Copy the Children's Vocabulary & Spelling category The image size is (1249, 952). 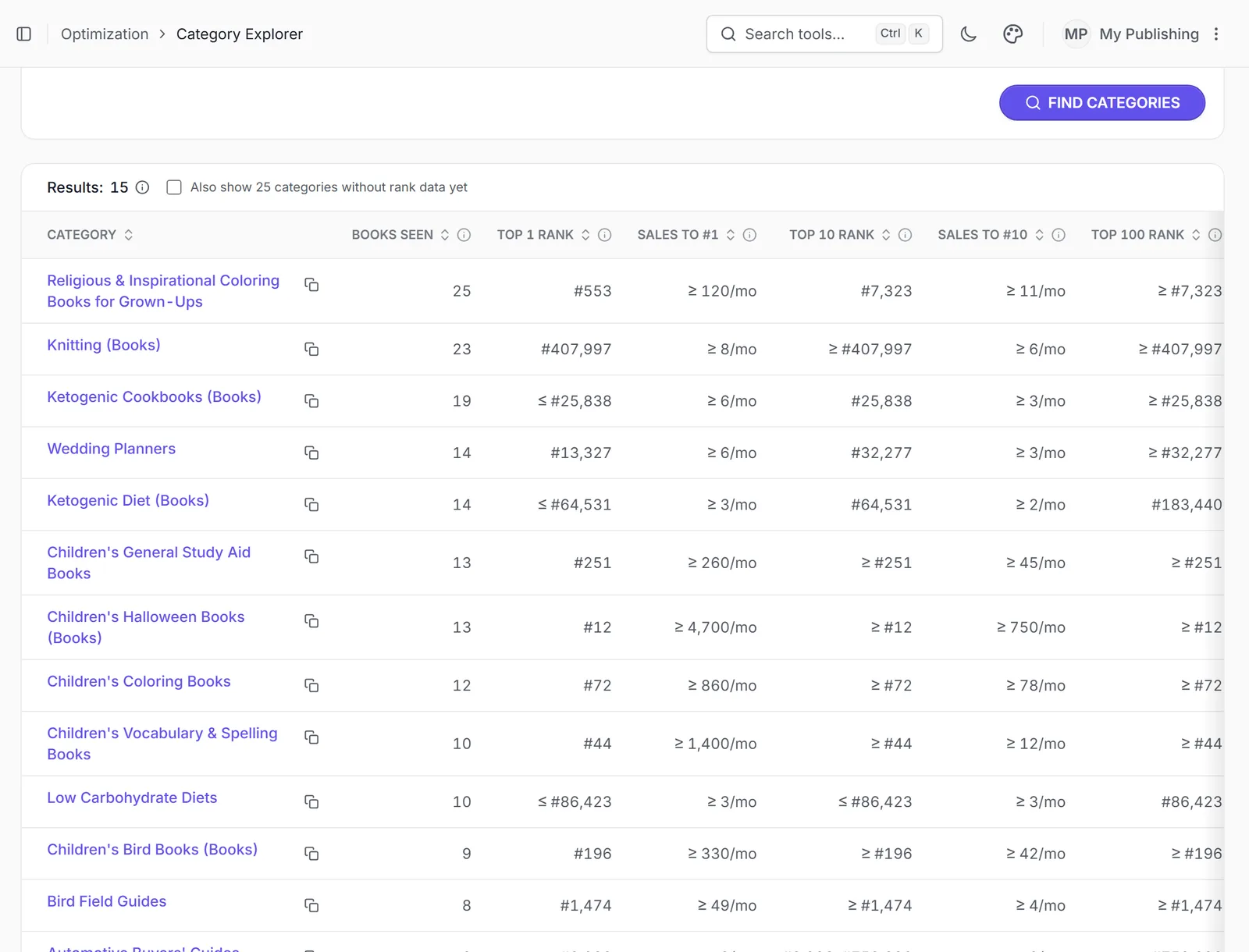pyautogui.click(x=311, y=737)
